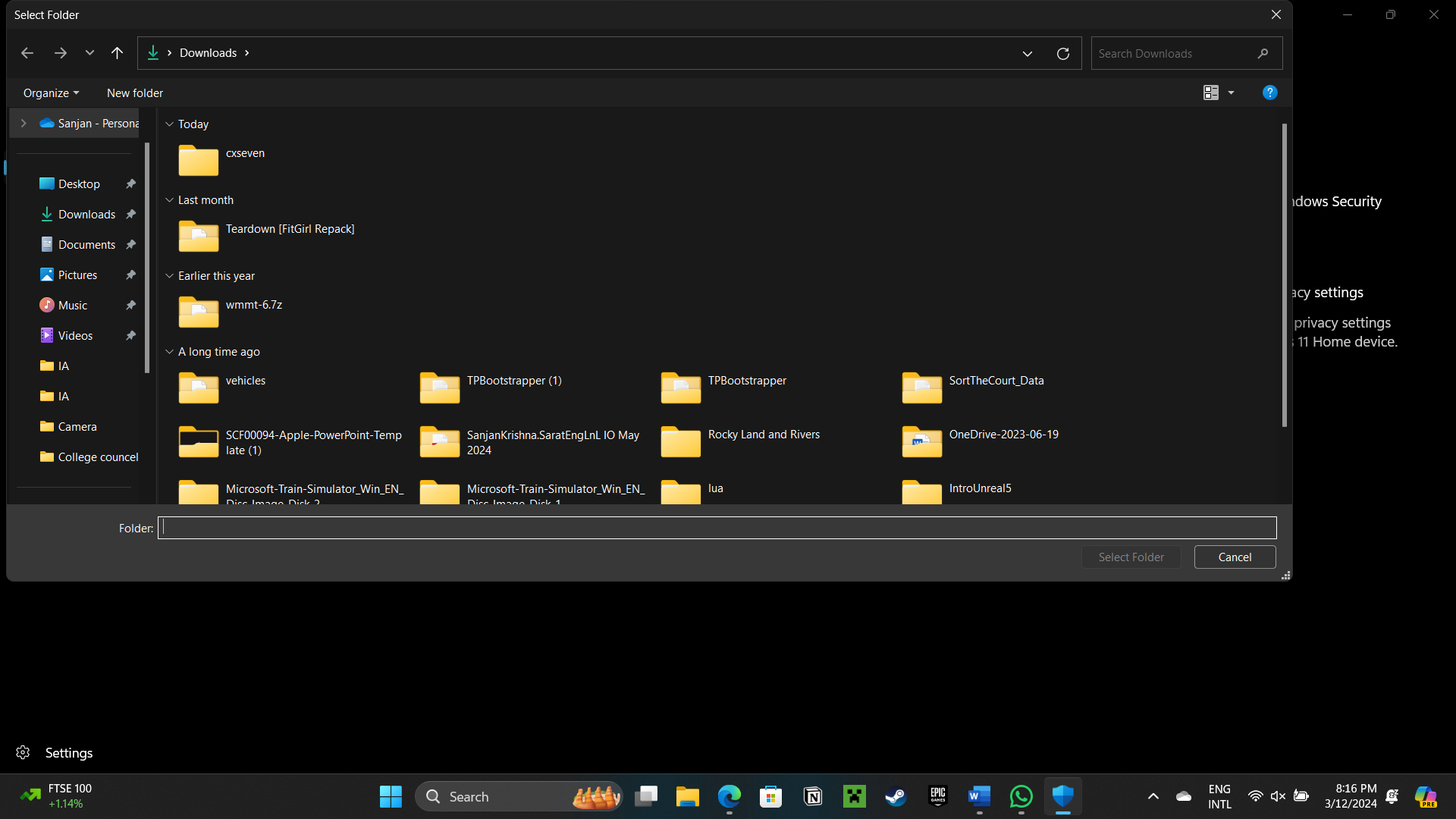1456x819 pixels.
Task: Click the Back navigation arrow
Action: [x=27, y=53]
